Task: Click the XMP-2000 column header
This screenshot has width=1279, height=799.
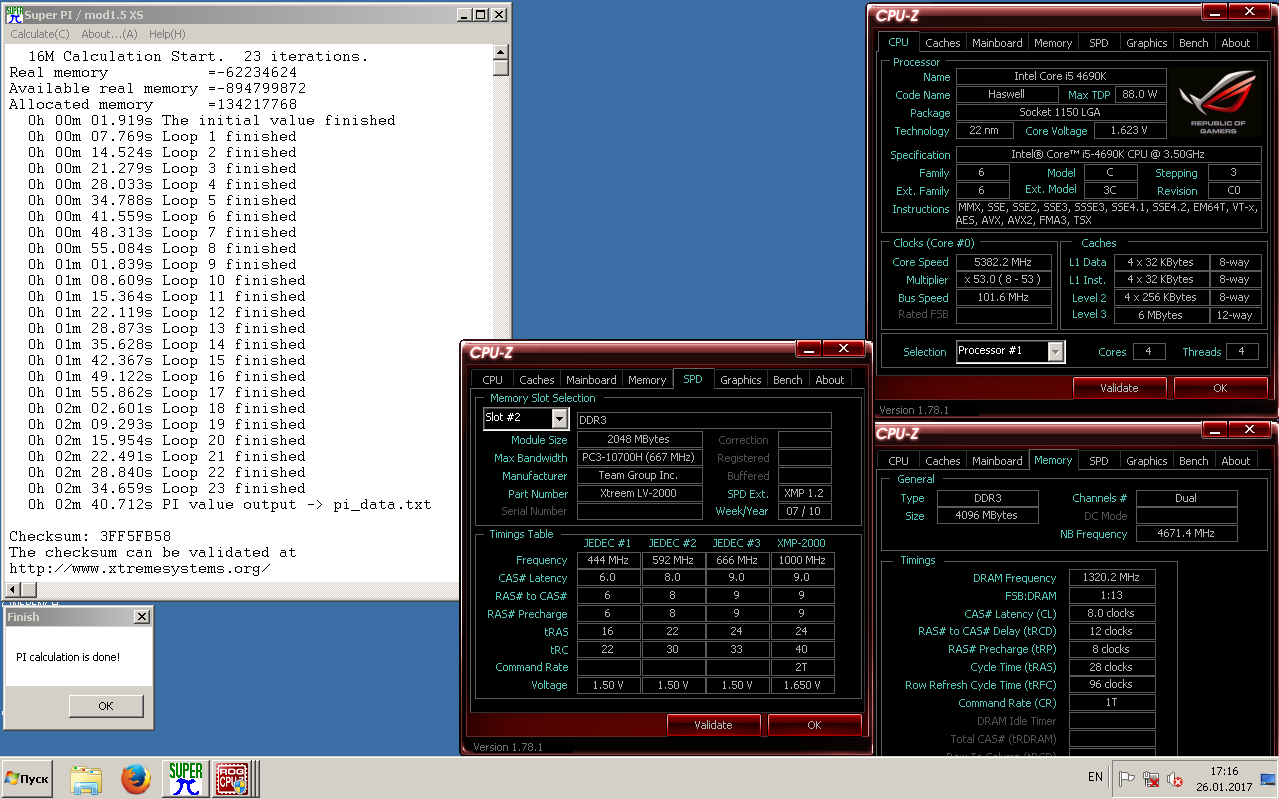Action: (802, 543)
